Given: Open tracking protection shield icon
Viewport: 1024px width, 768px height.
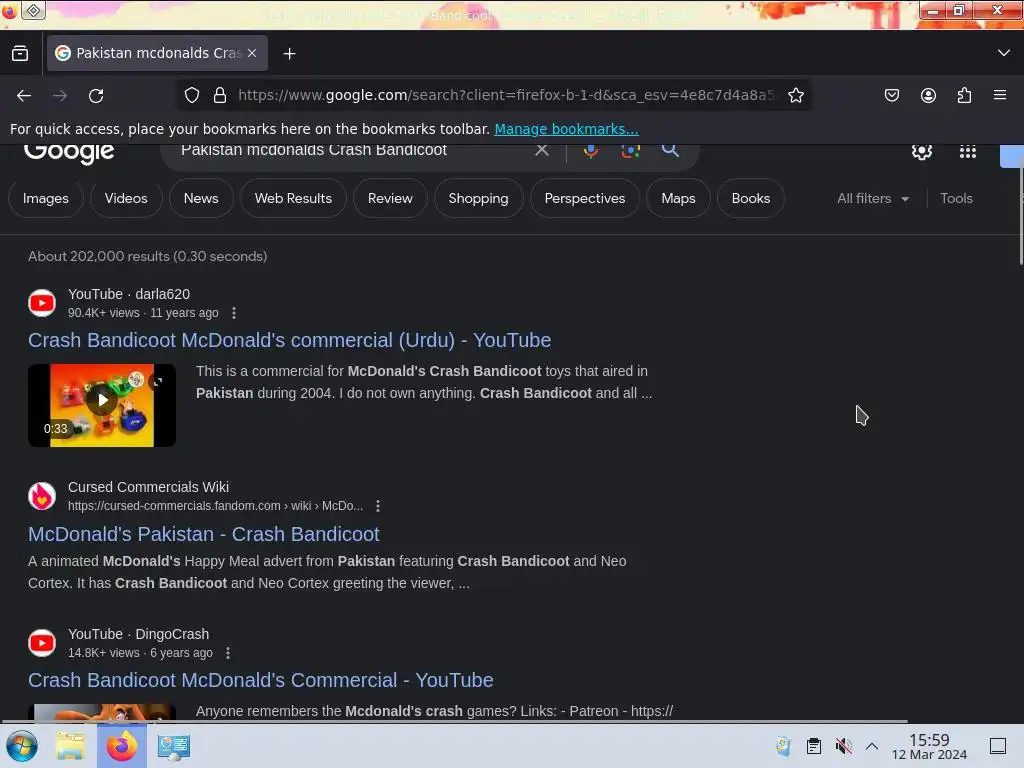Looking at the screenshot, I should (191, 95).
